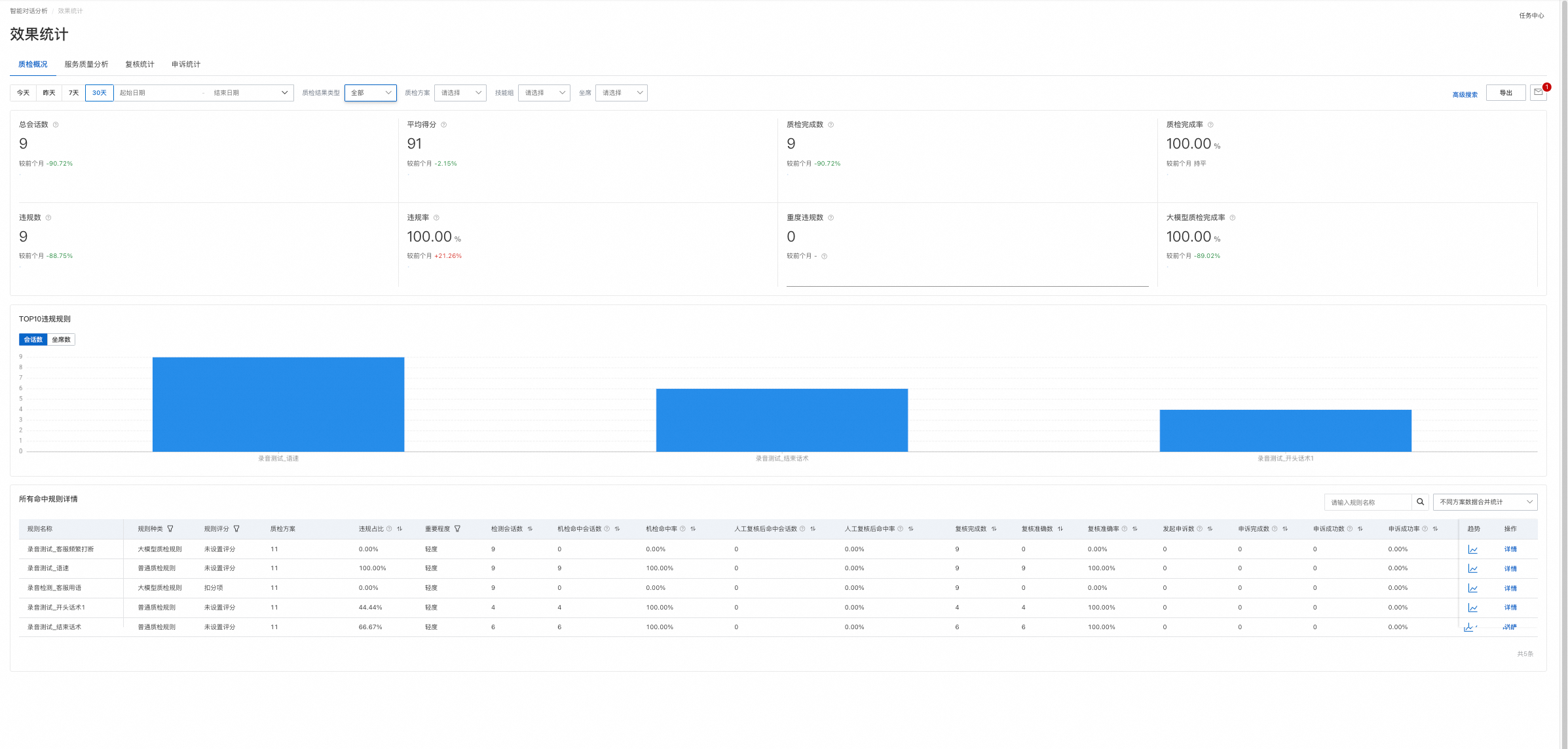
Task: Click the filter icon on 重要程度 column
Action: point(457,529)
